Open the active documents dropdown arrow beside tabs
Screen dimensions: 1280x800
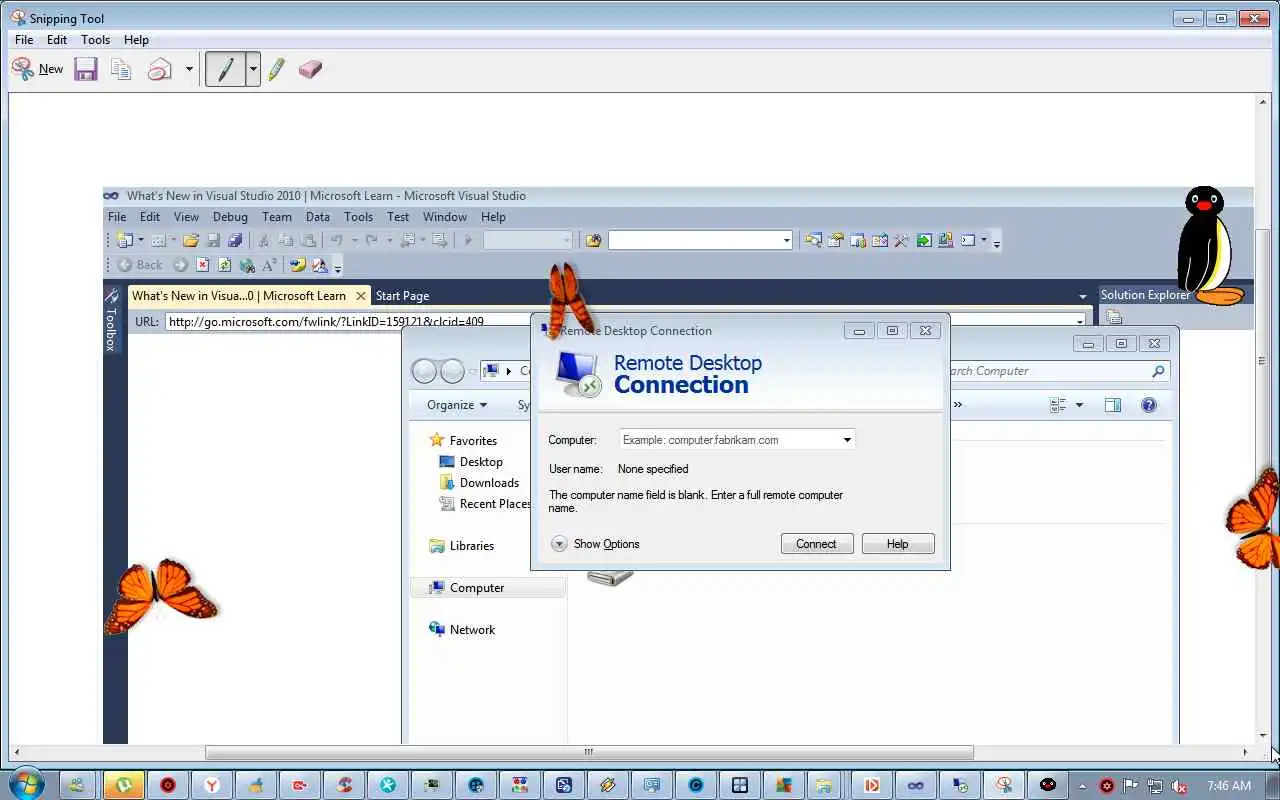click(1082, 297)
